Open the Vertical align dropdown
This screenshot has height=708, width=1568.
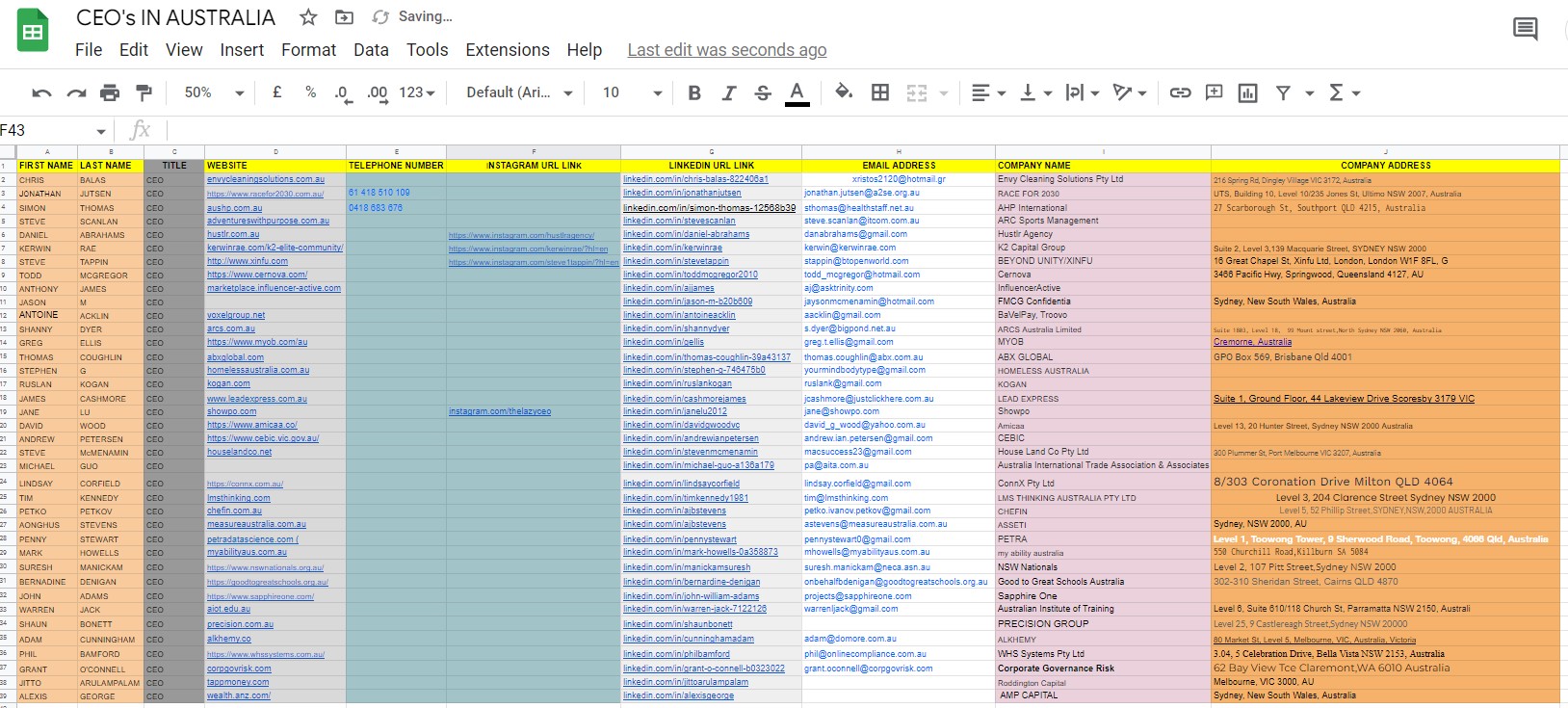pos(1036,92)
